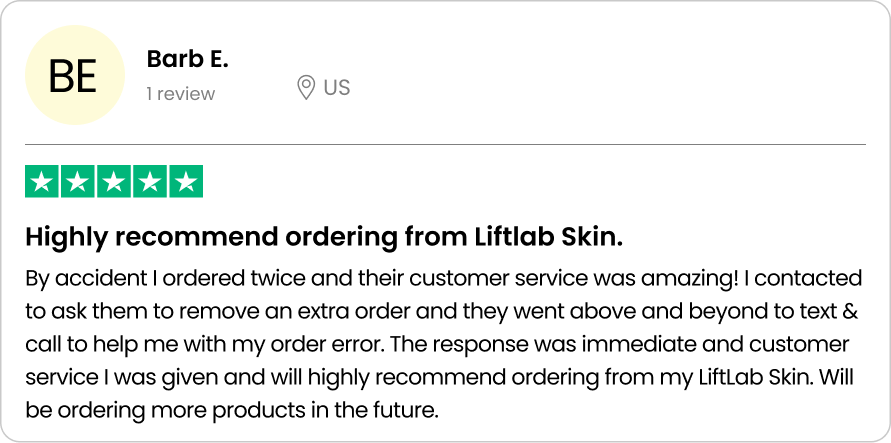Screen dimensions: 891x443
Task: Click the divider line below the reviewer info
Action: point(445,145)
